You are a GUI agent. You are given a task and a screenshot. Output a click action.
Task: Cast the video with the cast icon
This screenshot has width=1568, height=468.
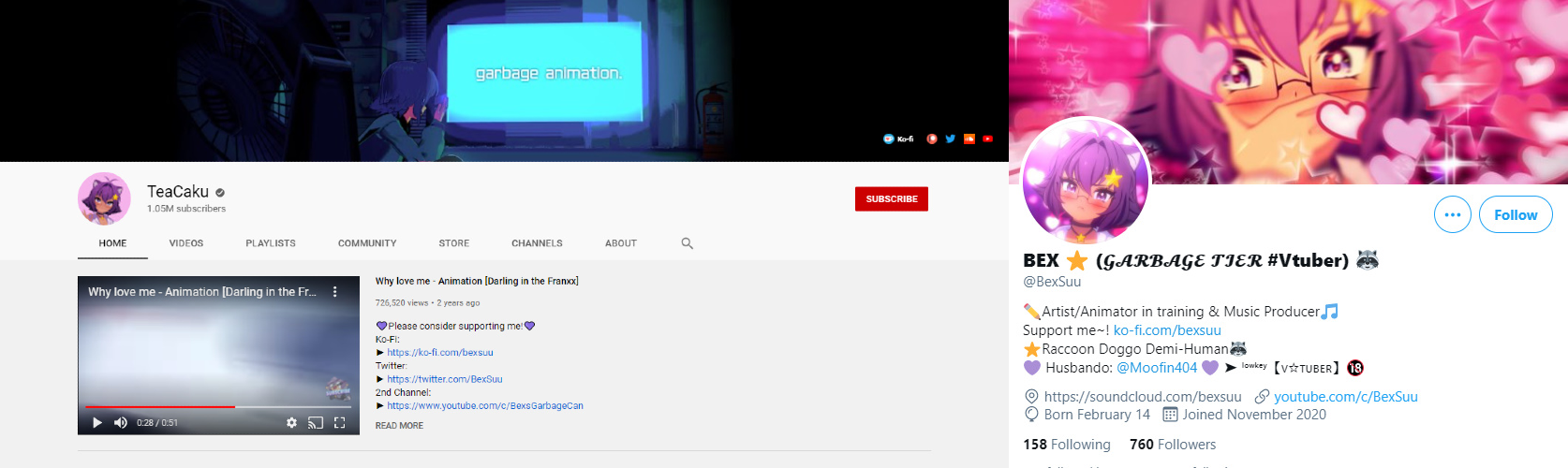click(x=316, y=423)
